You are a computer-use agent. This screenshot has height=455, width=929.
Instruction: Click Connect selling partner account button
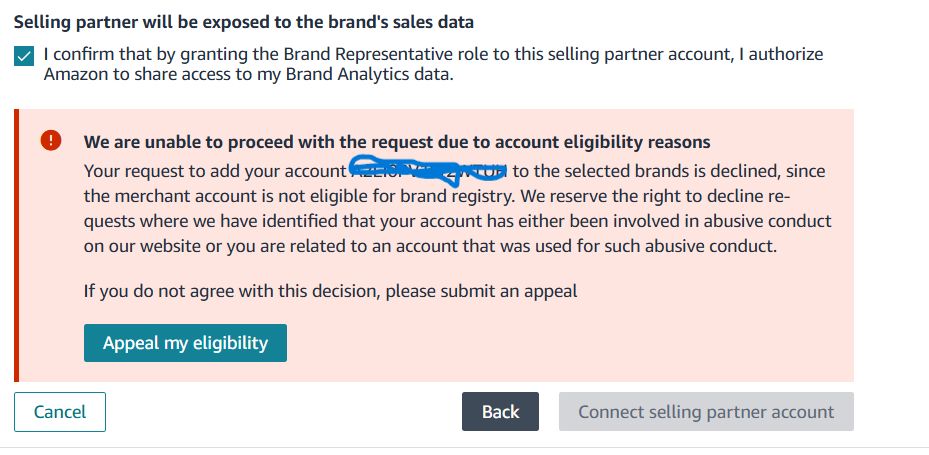pyautogui.click(x=705, y=412)
